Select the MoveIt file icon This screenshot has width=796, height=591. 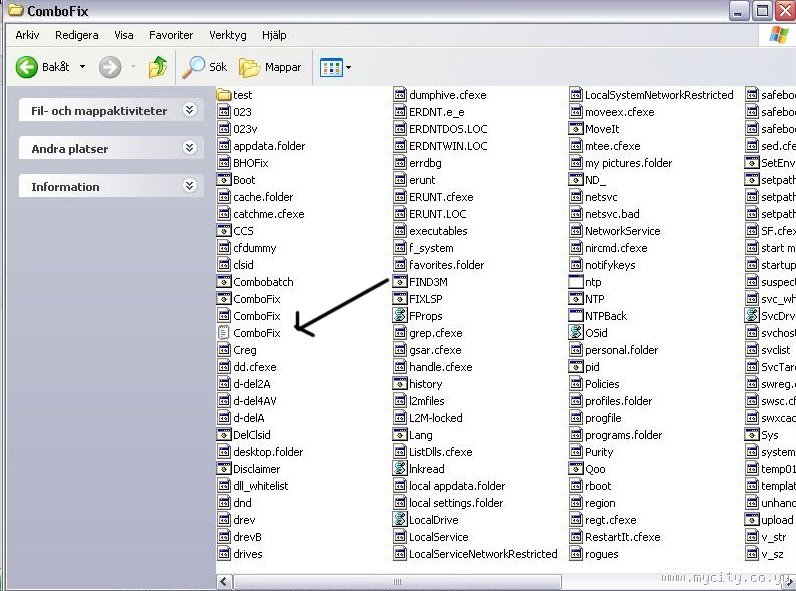coord(576,129)
